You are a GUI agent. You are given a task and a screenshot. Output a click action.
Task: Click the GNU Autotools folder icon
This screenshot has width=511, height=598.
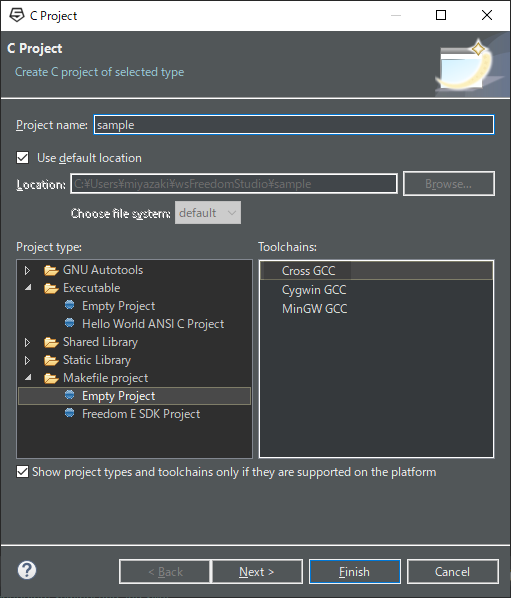pyautogui.click(x=51, y=270)
